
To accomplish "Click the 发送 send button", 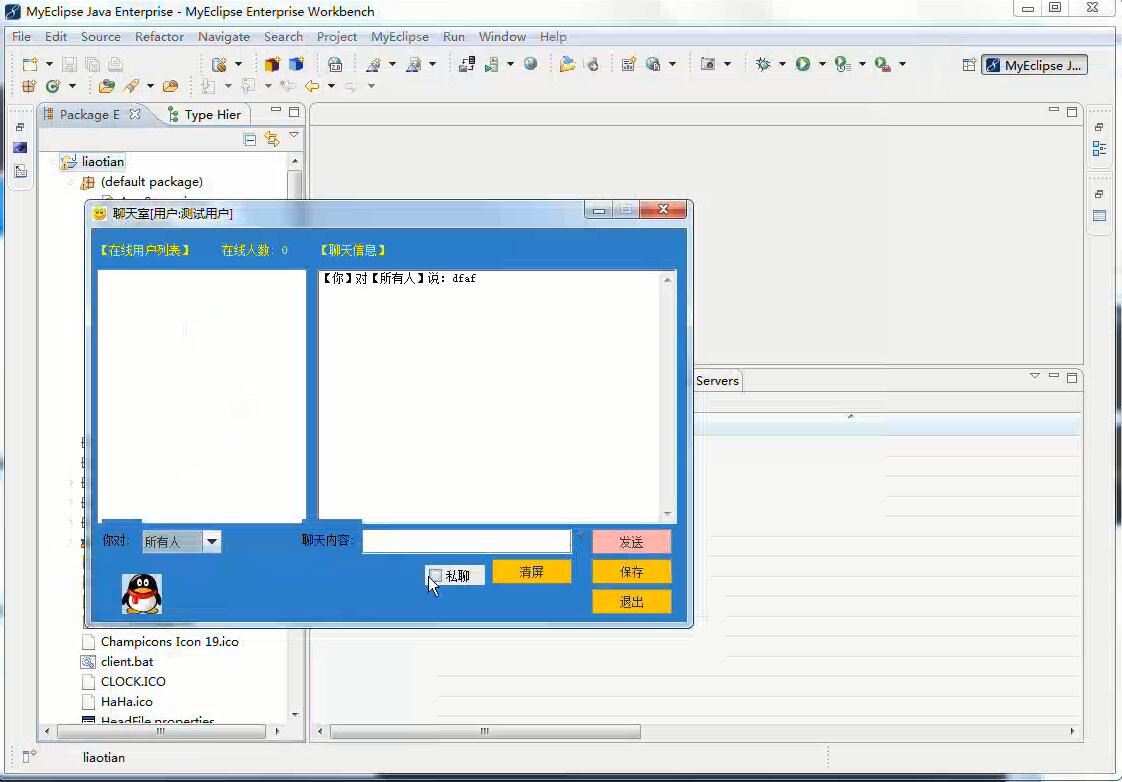I will tap(631, 542).
